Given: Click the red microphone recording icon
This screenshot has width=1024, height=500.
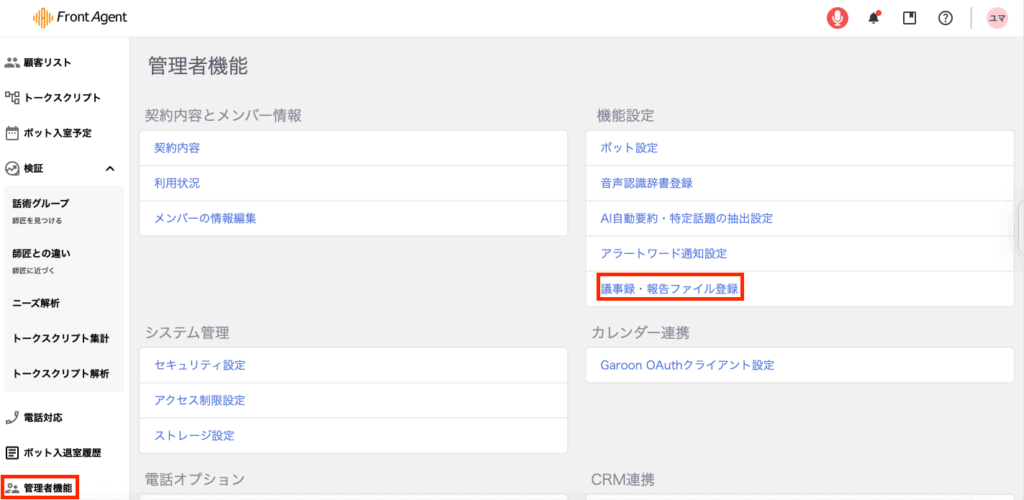Looking at the screenshot, I should [x=837, y=18].
